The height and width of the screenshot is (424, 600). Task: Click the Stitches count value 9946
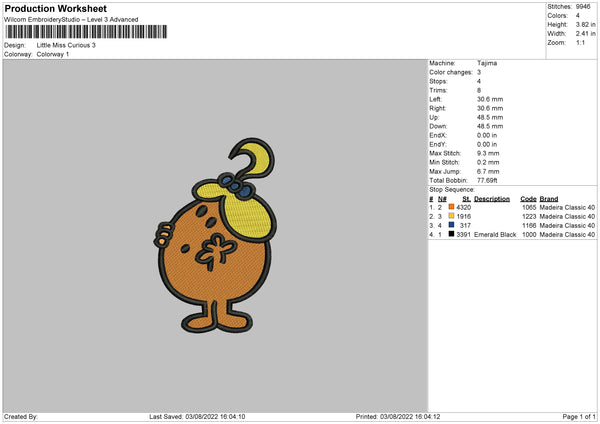click(x=583, y=7)
